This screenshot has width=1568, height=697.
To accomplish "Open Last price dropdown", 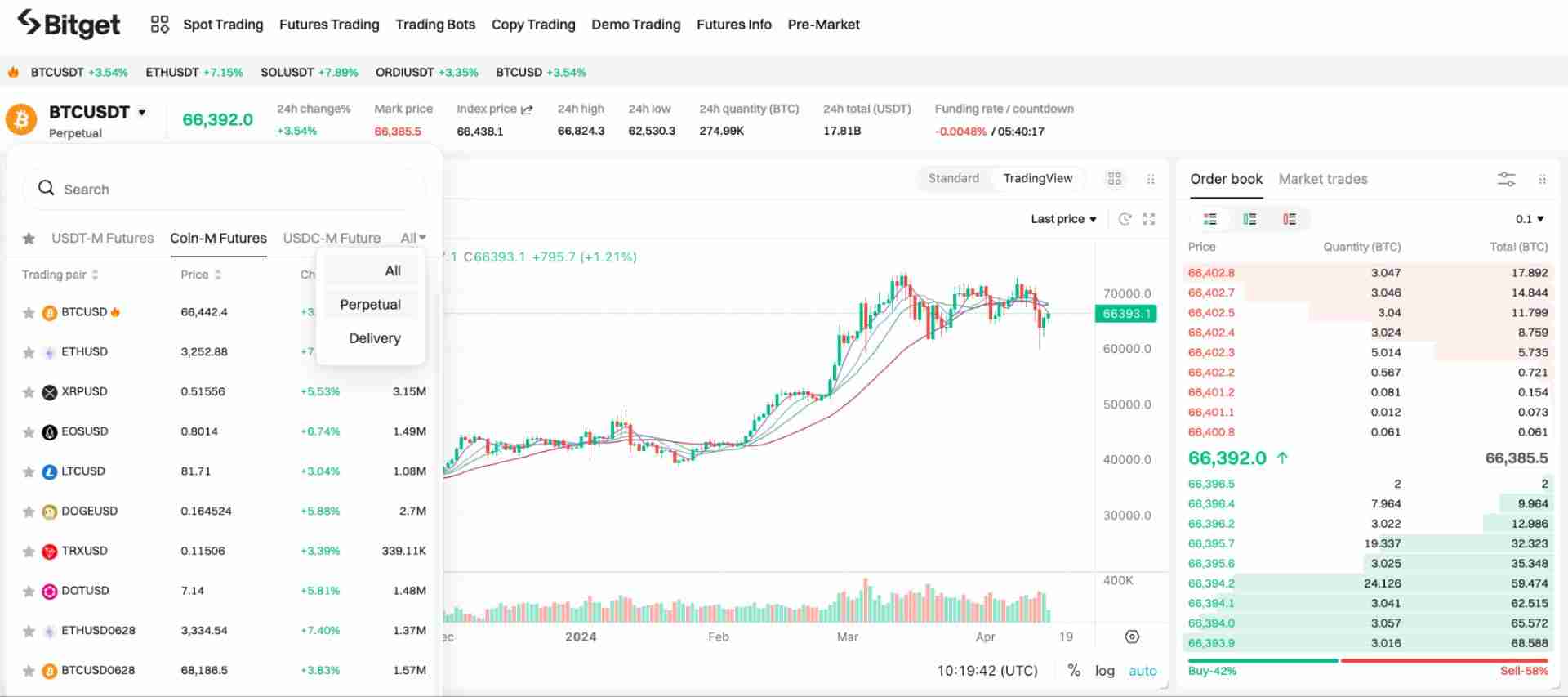I will coord(1062,219).
